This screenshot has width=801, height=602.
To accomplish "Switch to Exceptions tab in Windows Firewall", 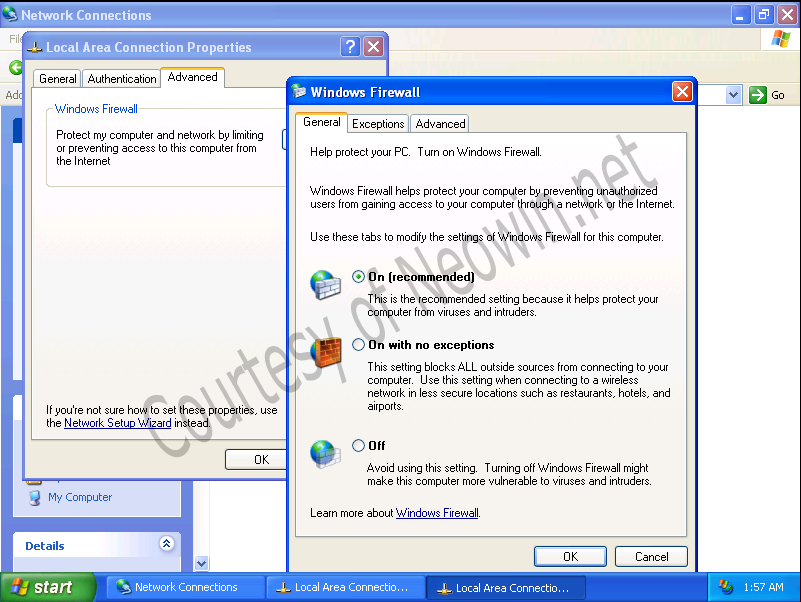I will click(x=378, y=124).
